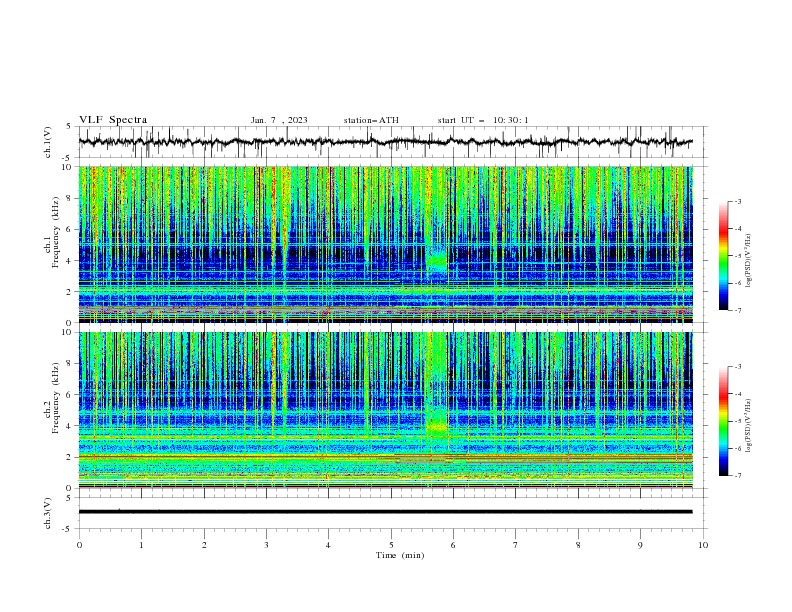Click the ch.3 flat waveform trace
The width and height of the screenshot is (792, 612).
click(385, 512)
